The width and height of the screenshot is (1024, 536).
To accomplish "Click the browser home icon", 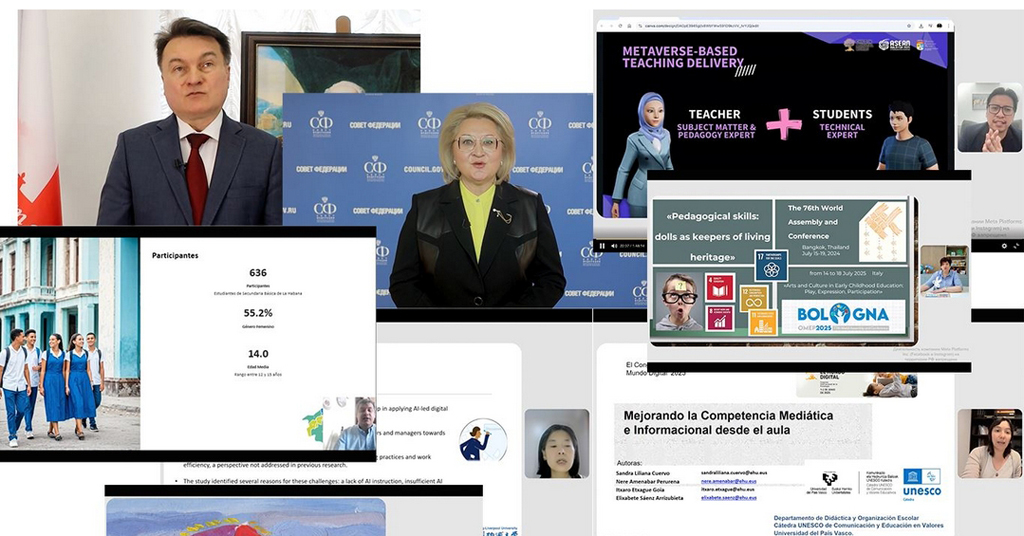I will (x=630, y=25).
